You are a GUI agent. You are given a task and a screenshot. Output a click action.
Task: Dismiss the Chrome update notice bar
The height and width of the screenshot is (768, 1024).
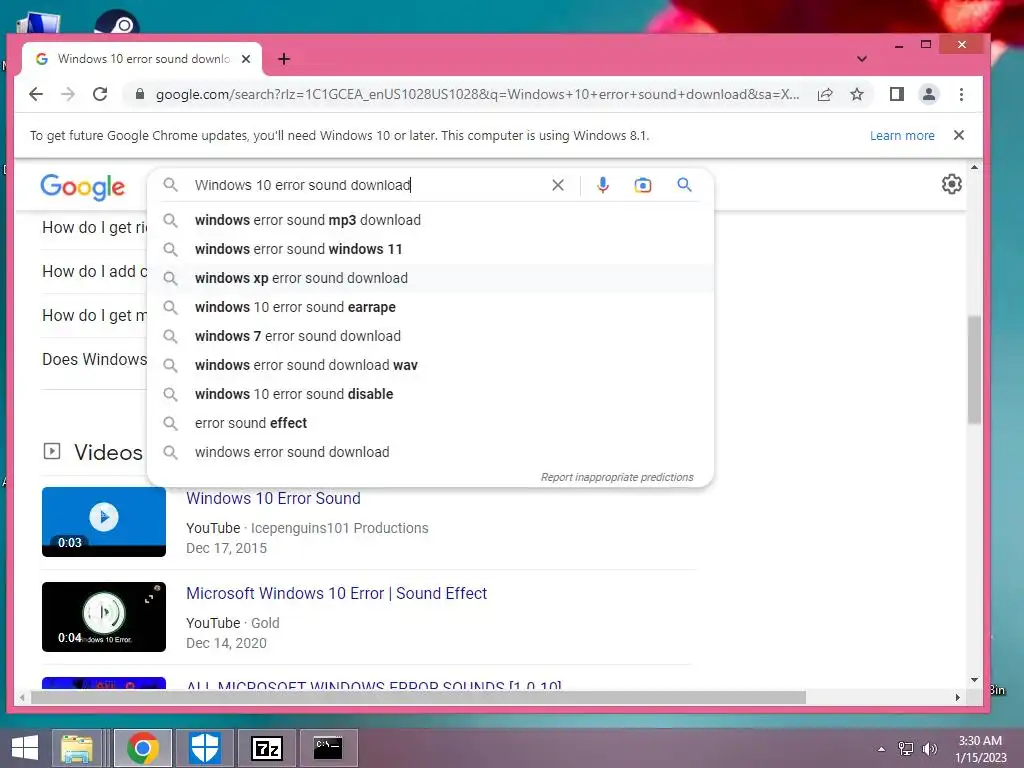tap(959, 135)
